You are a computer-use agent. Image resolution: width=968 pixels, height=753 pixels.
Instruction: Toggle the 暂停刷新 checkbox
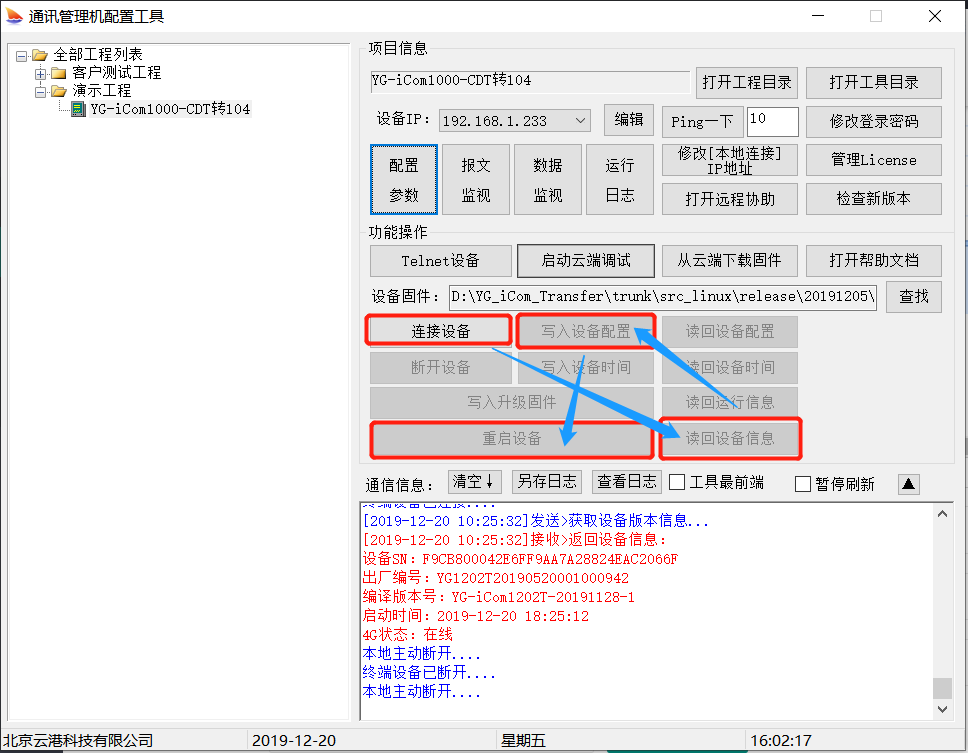(x=803, y=484)
